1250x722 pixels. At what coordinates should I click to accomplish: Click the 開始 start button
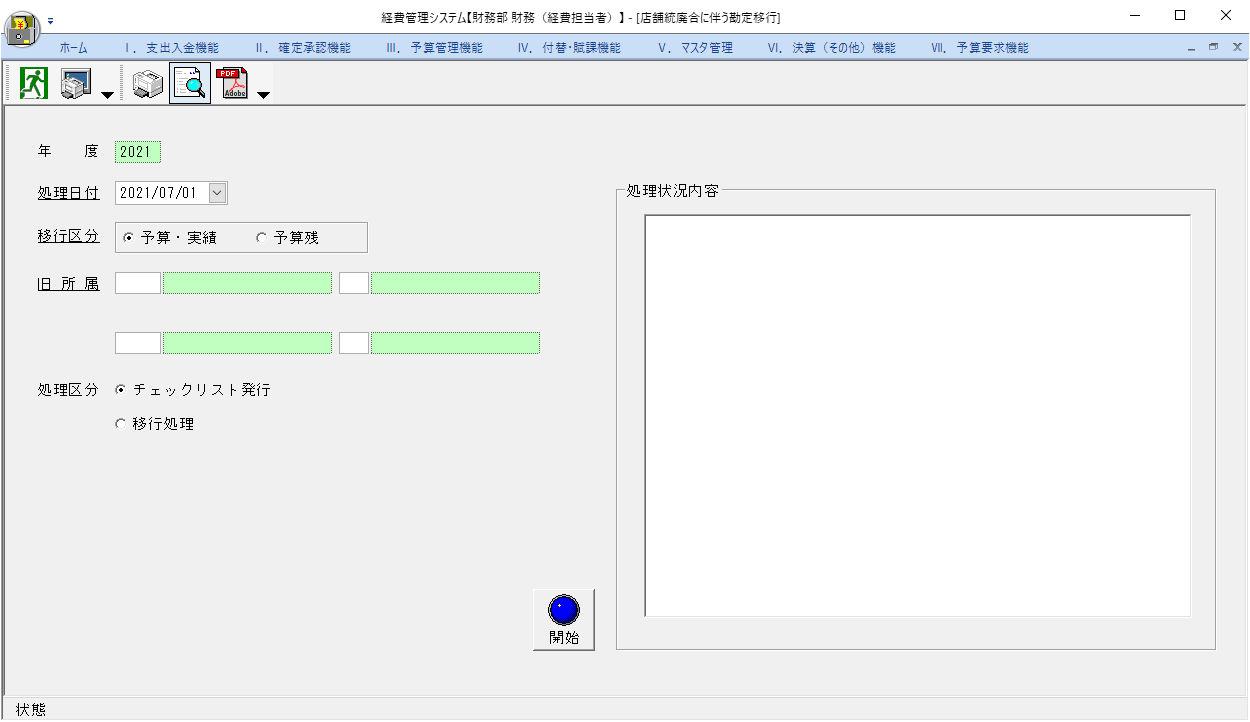click(564, 620)
